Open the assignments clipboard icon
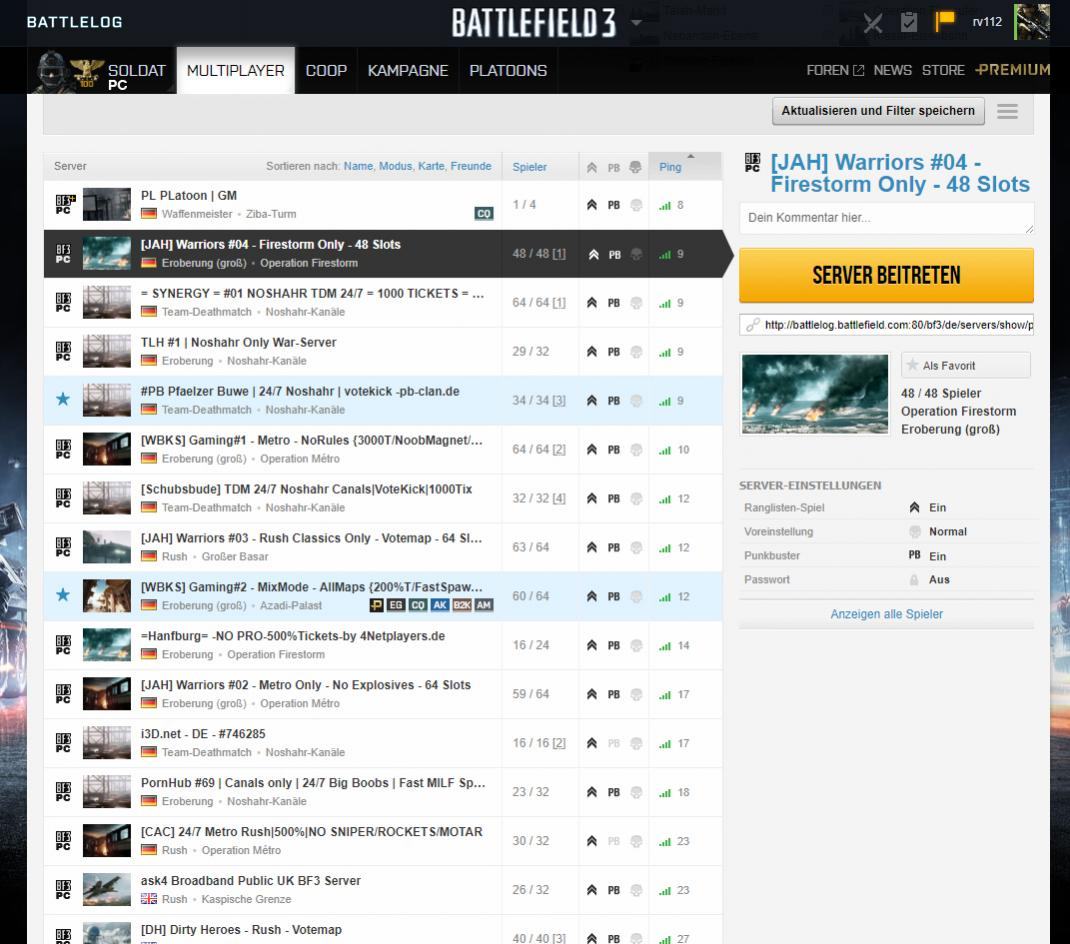This screenshot has width=1070, height=944. [909, 22]
